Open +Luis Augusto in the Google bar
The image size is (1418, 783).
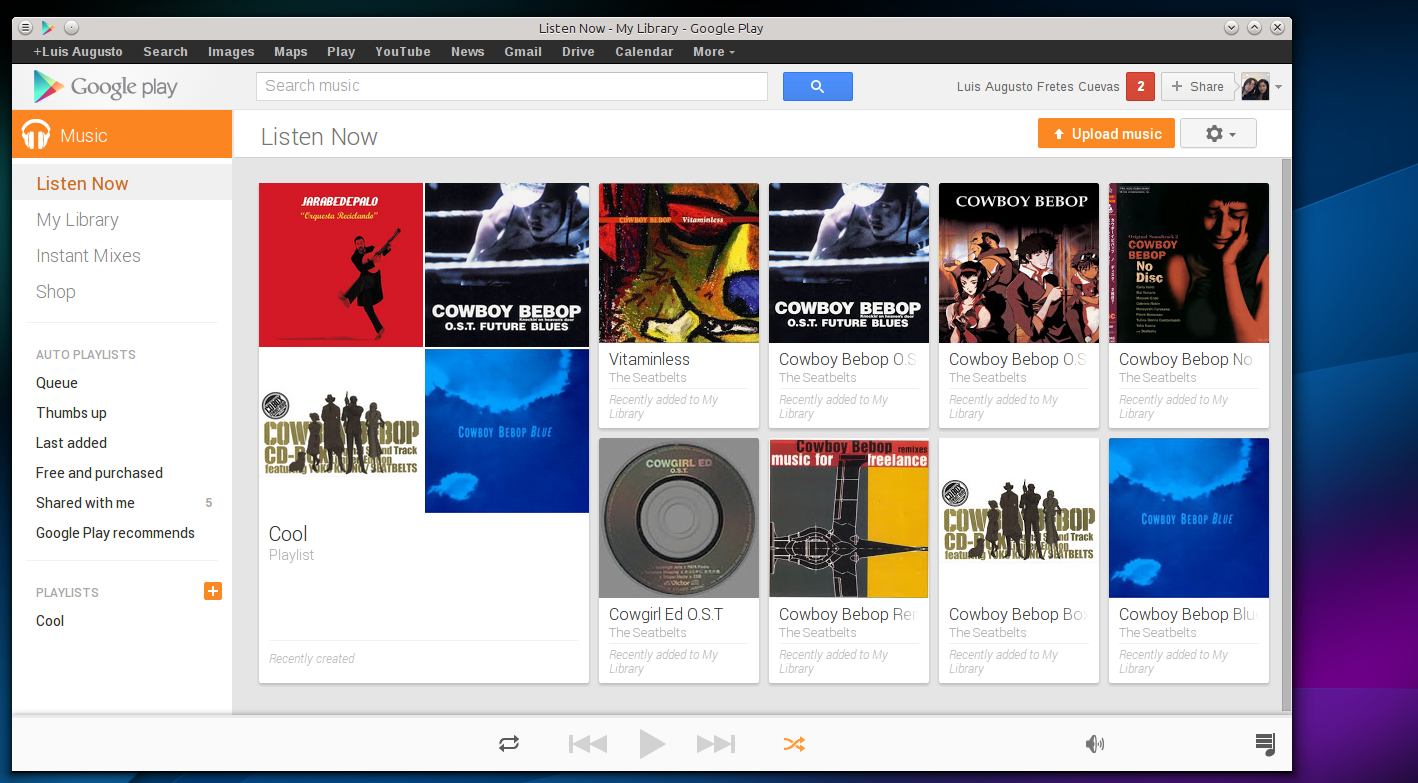78,52
